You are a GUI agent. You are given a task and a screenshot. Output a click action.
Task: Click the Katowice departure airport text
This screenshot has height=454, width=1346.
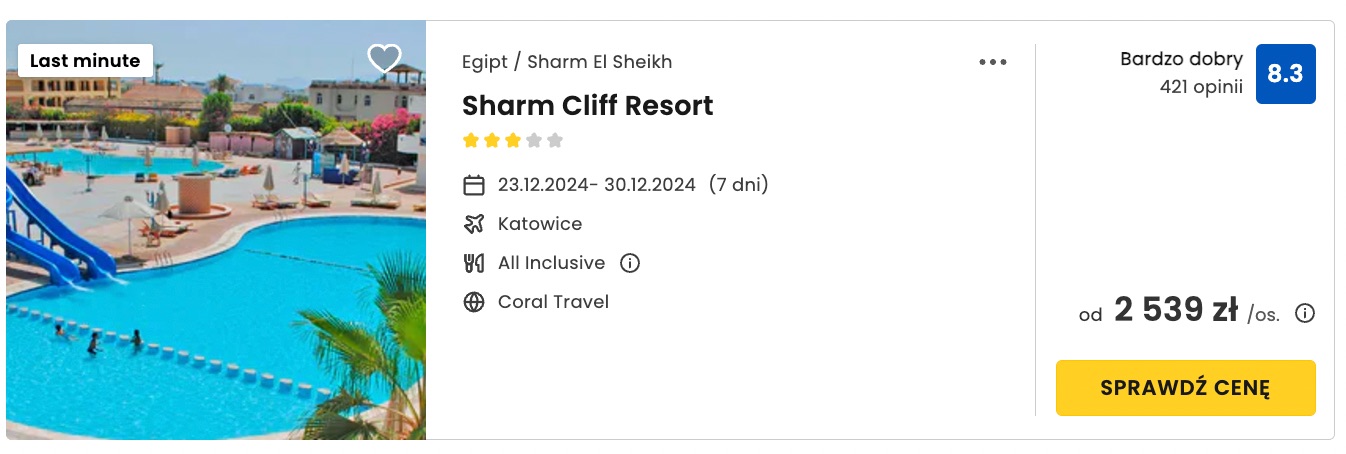tap(540, 224)
